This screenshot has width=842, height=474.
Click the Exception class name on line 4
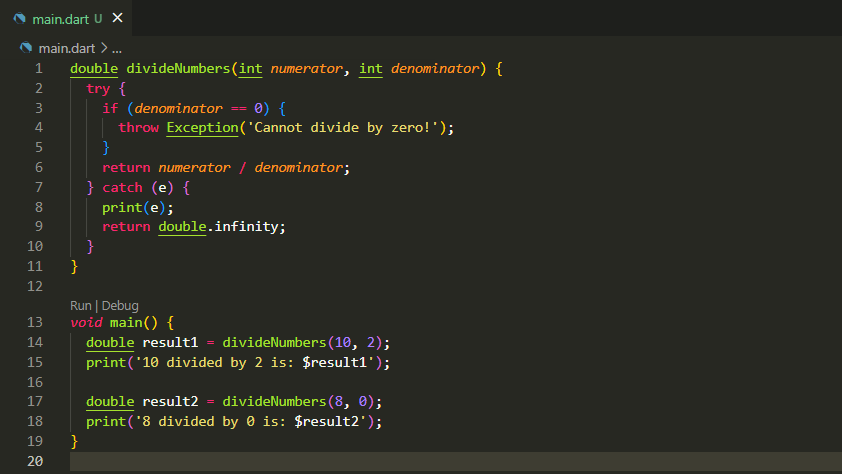pos(202,128)
